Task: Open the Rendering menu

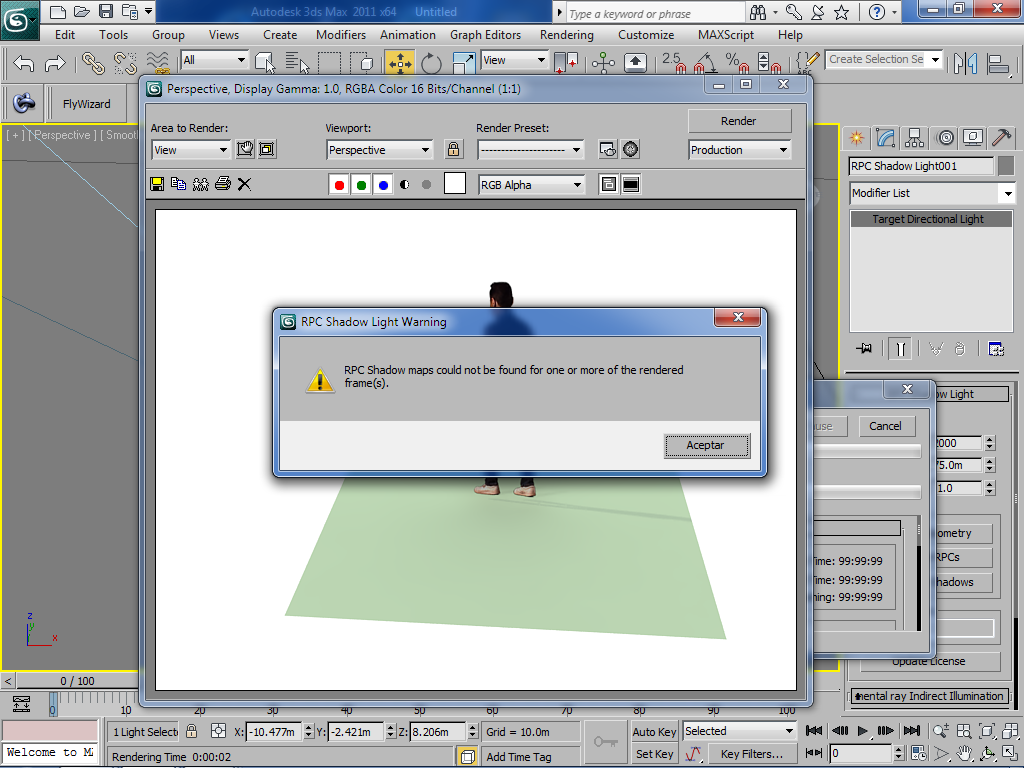Action: click(567, 35)
